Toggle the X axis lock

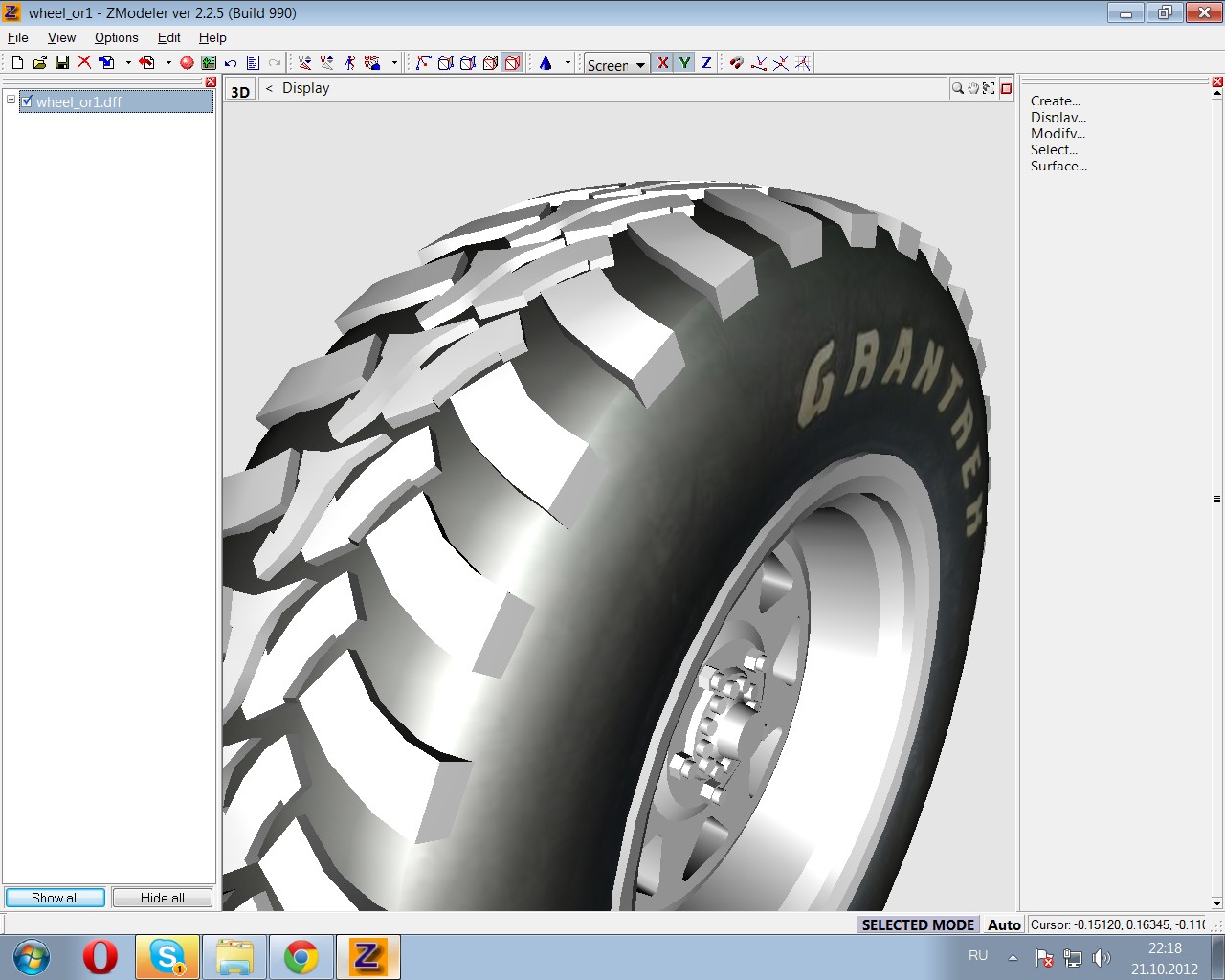[x=662, y=63]
